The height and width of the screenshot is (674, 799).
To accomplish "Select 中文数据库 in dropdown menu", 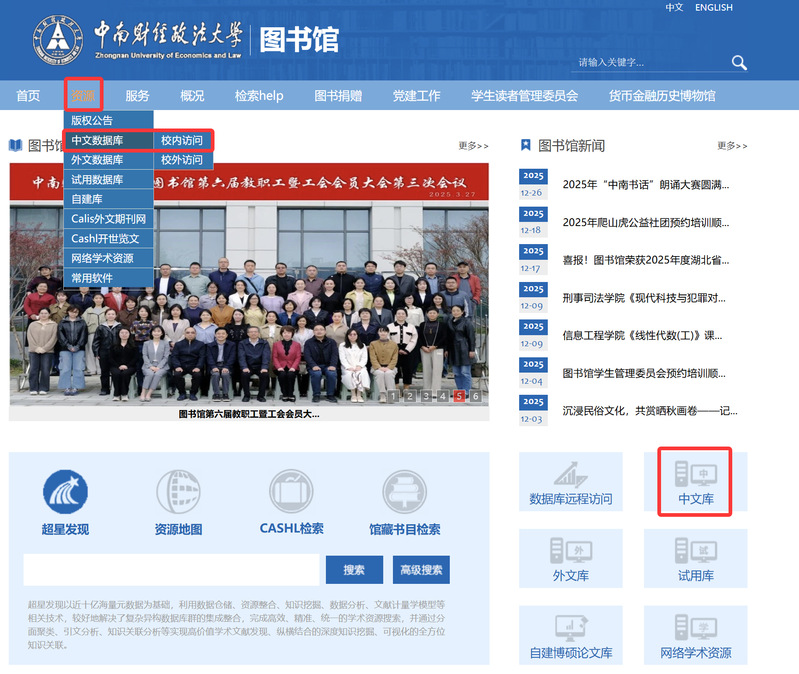I will coord(97,141).
